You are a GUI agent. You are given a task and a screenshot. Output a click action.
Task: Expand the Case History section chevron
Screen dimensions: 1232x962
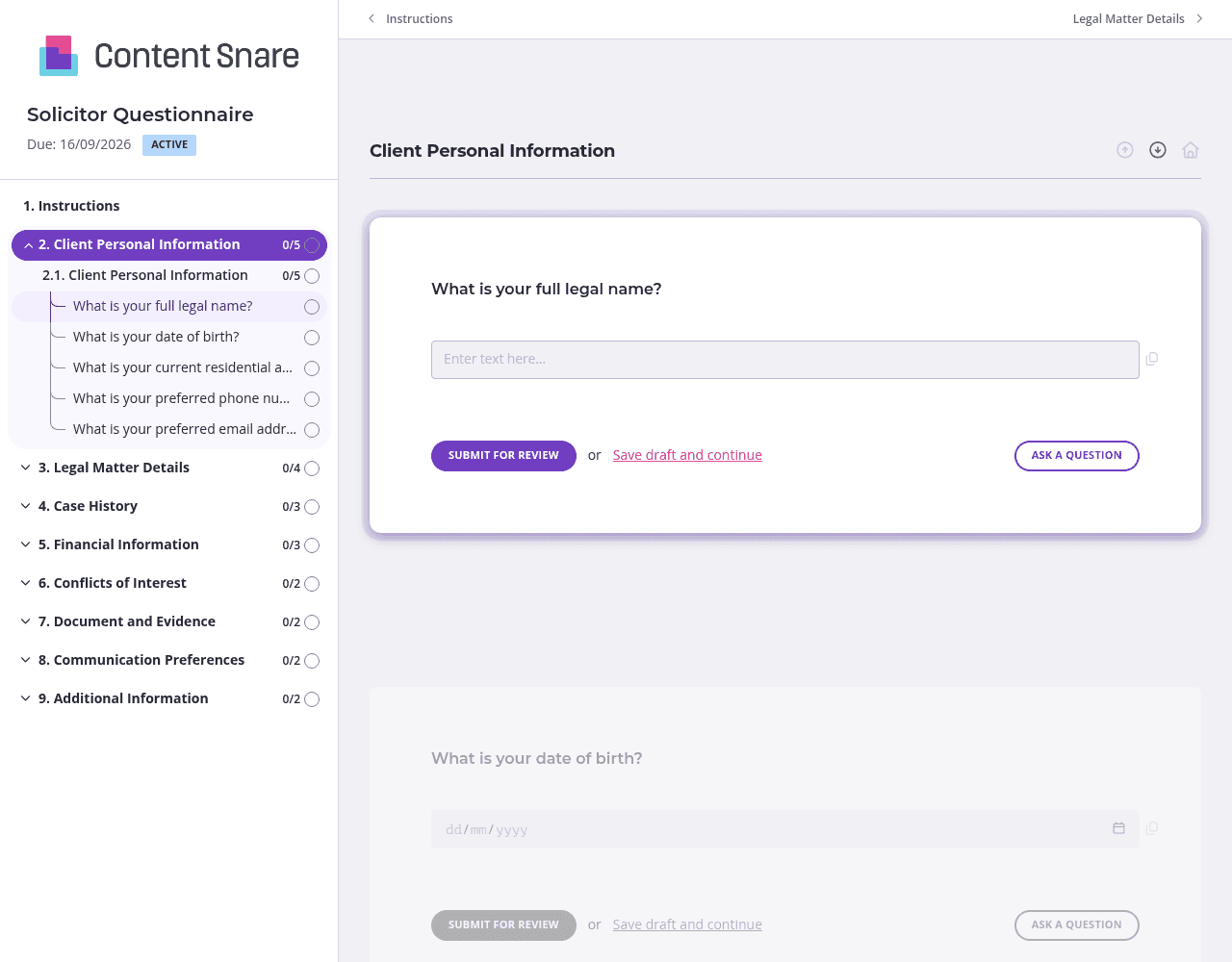[25, 506]
